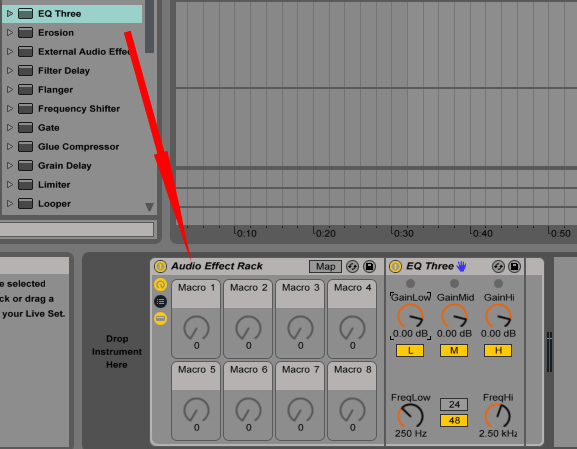This screenshot has height=449, width=577.
Task: Expand the External Audio Effect entry
Action: coord(10,52)
